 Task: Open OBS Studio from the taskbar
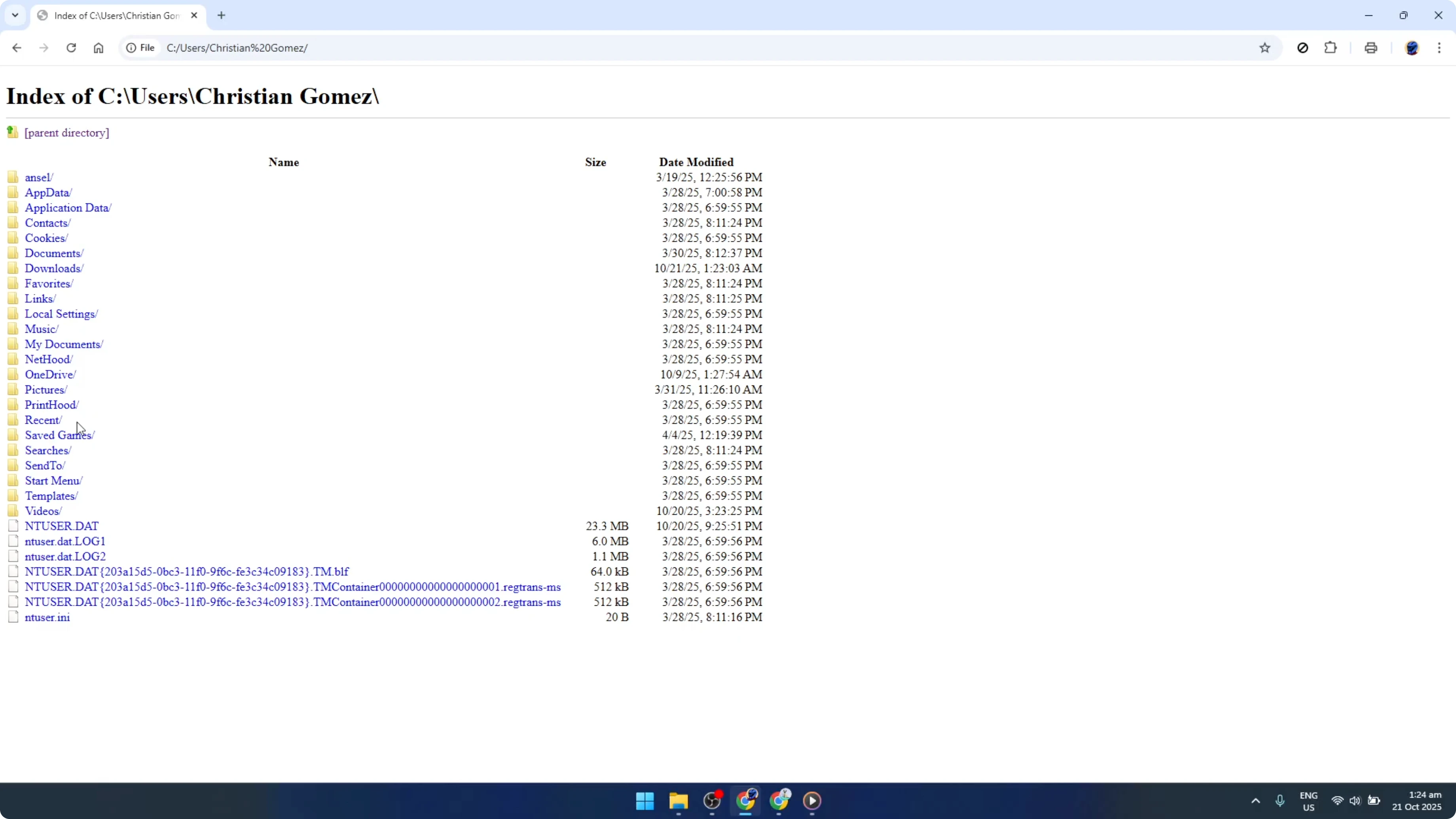click(712, 802)
